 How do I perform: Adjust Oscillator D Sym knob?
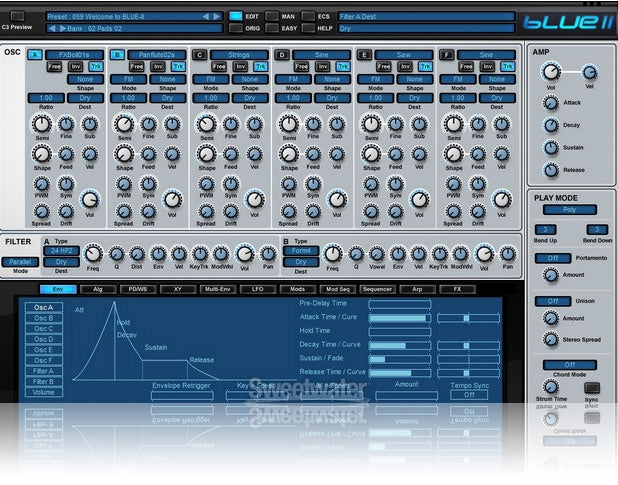313,184
